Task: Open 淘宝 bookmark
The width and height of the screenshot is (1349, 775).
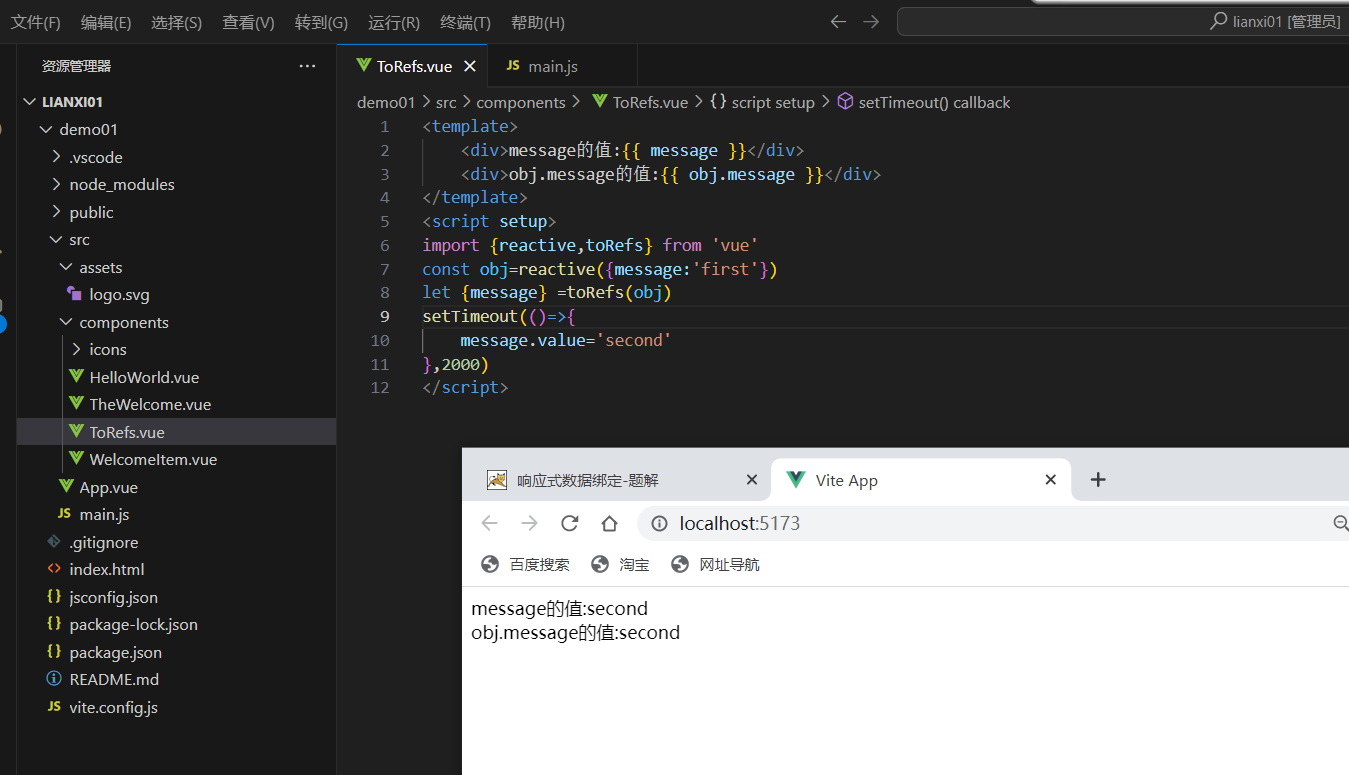Action: pos(620,564)
